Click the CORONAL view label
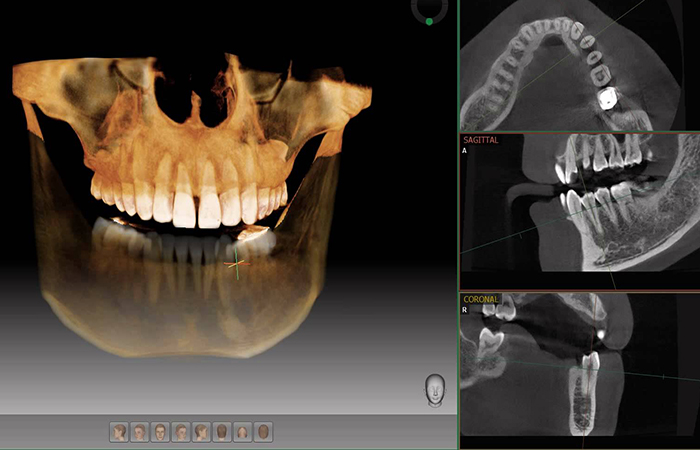700x450 pixels. (481, 299)
